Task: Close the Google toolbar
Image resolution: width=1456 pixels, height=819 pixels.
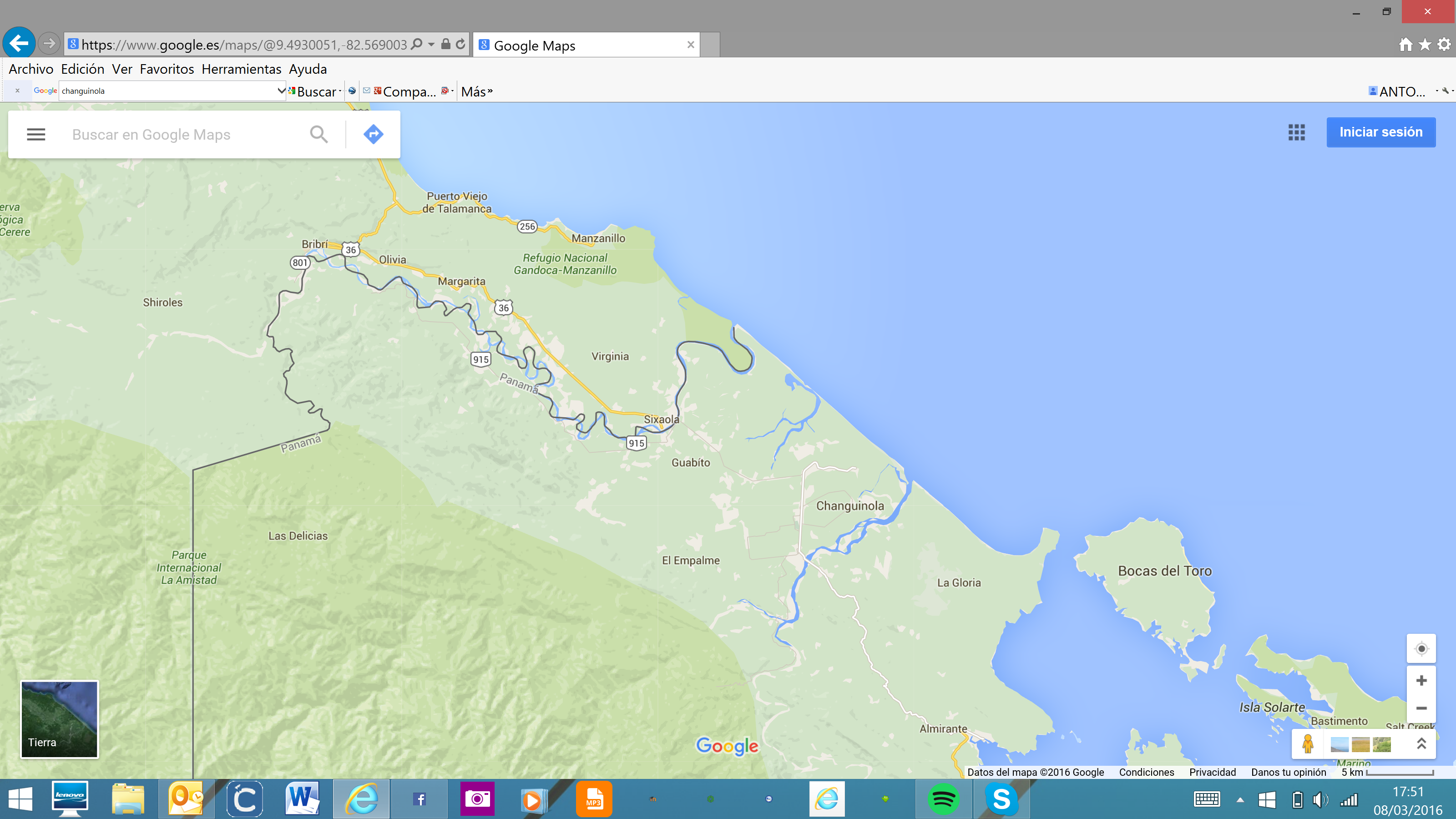Action: 18,91
